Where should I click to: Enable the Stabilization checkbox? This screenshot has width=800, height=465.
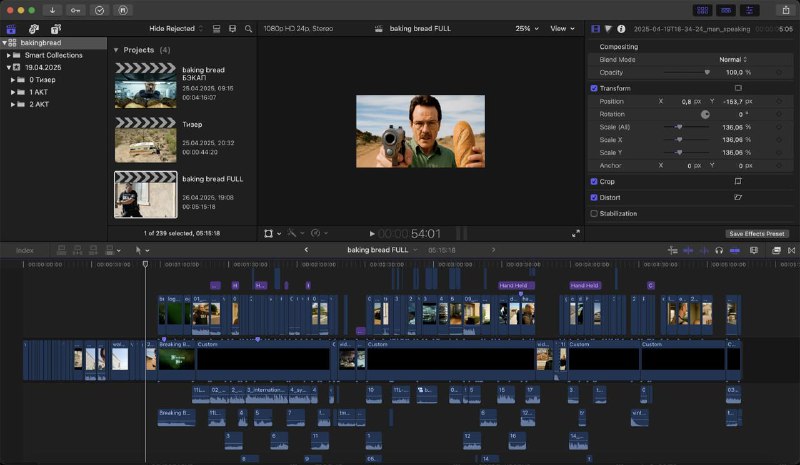[594, 213]
